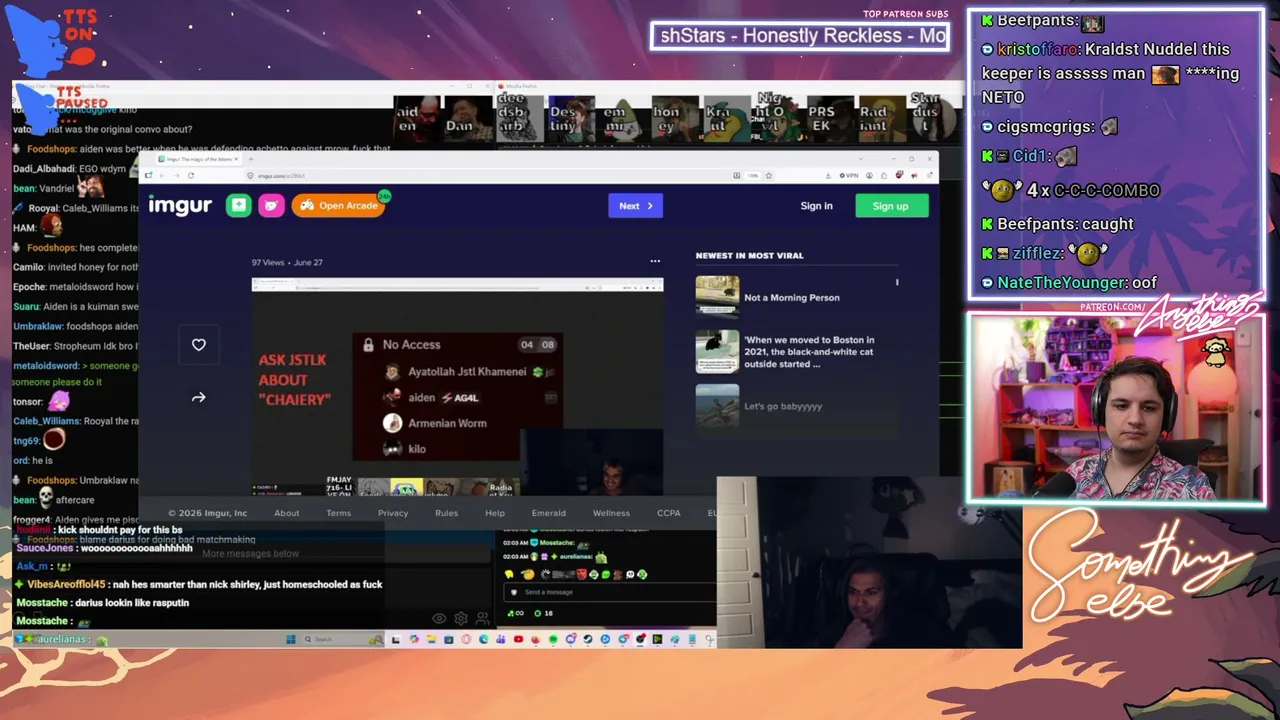Open the "Let's go babyyyyy" post
1280x720 pixels.
(783, 406)
